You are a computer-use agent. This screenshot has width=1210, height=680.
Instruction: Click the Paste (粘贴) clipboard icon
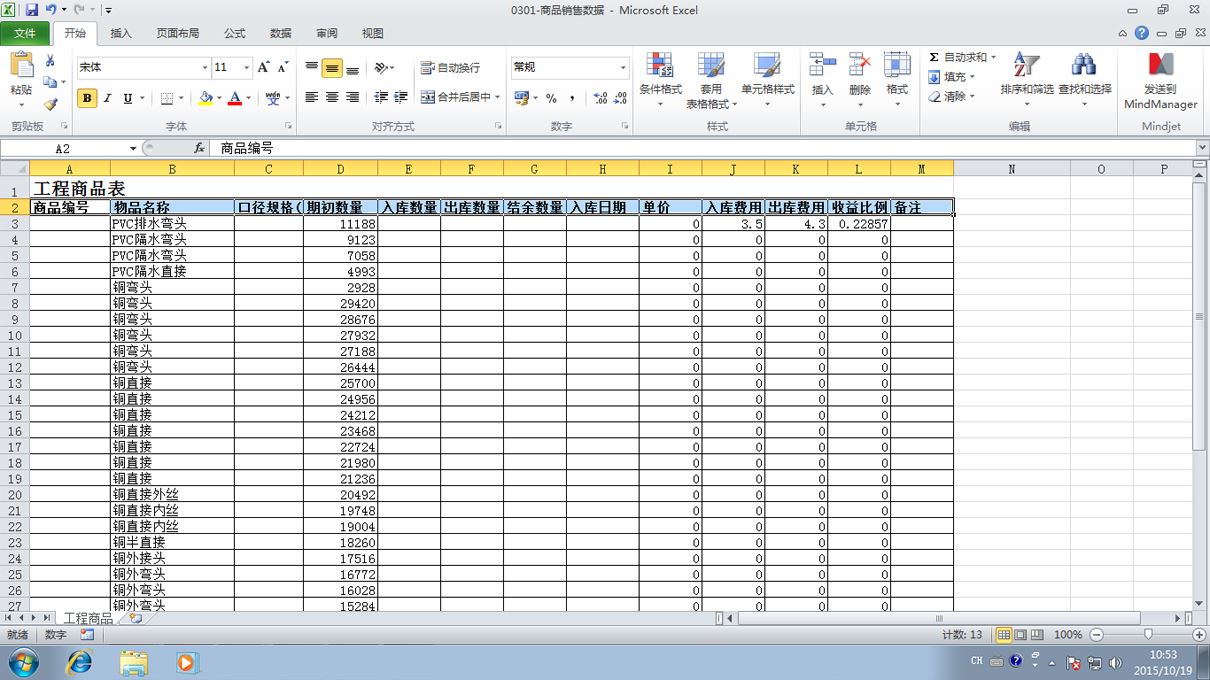click(x=21, y=65)
